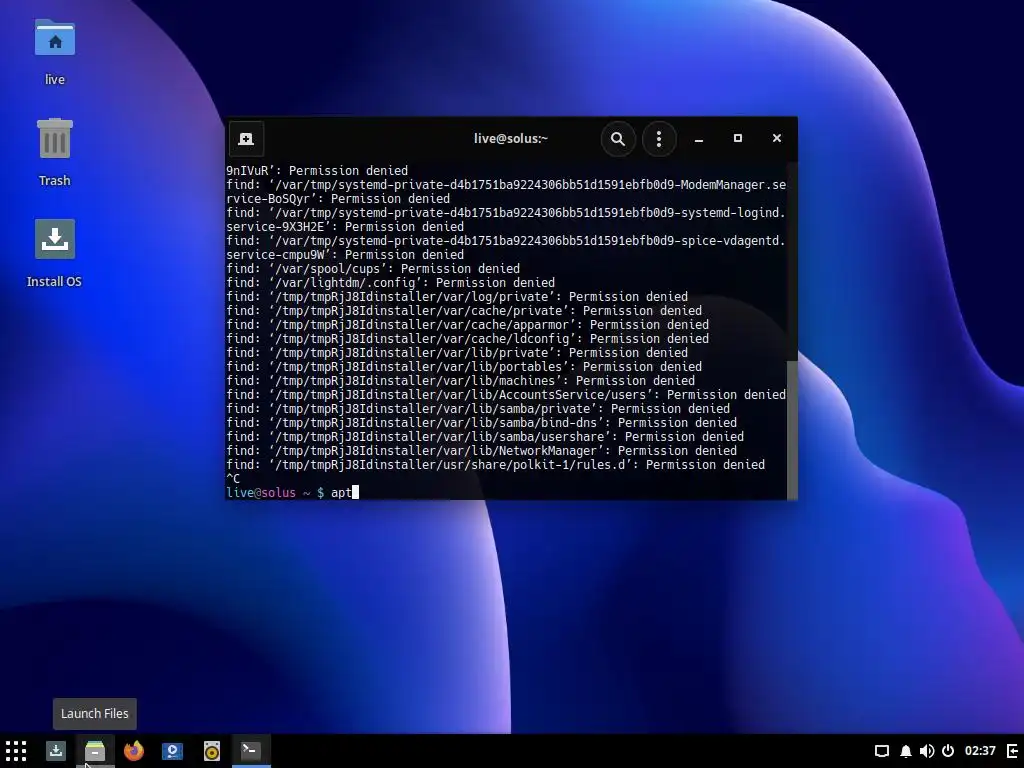
Task: Click the prompt line with apt
Action: pyautogui.click(x=293, y=492)
